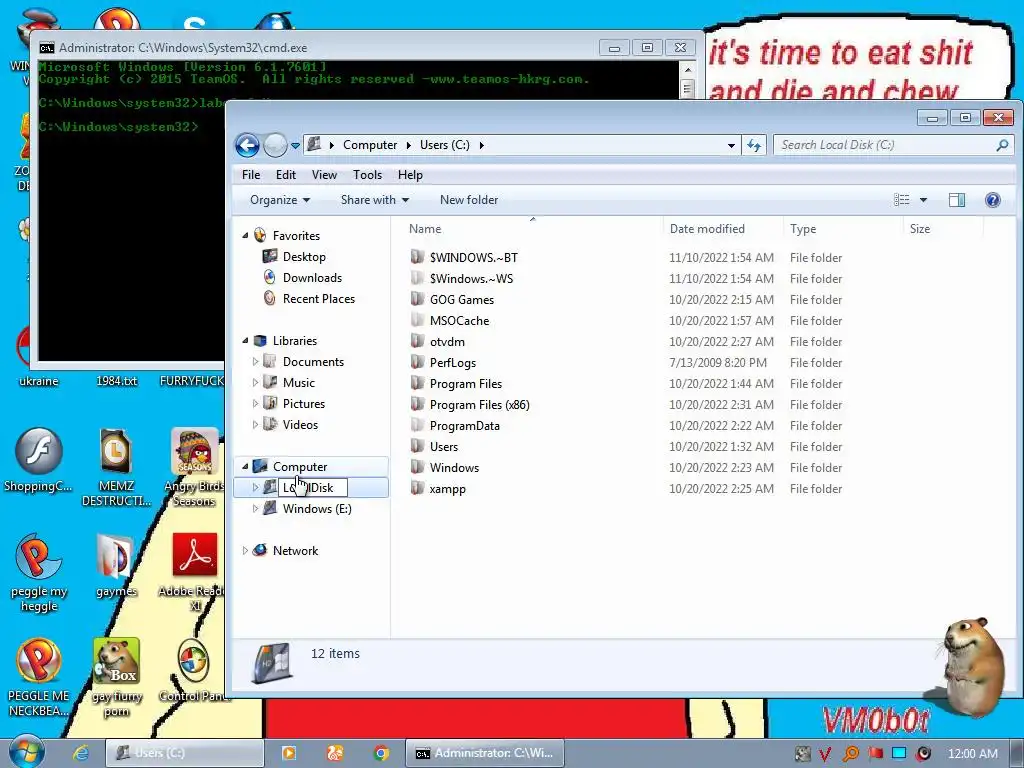Open the Organize dropdown
The height and width of the screenshot is (768, 1024).
tap(280, 200)
